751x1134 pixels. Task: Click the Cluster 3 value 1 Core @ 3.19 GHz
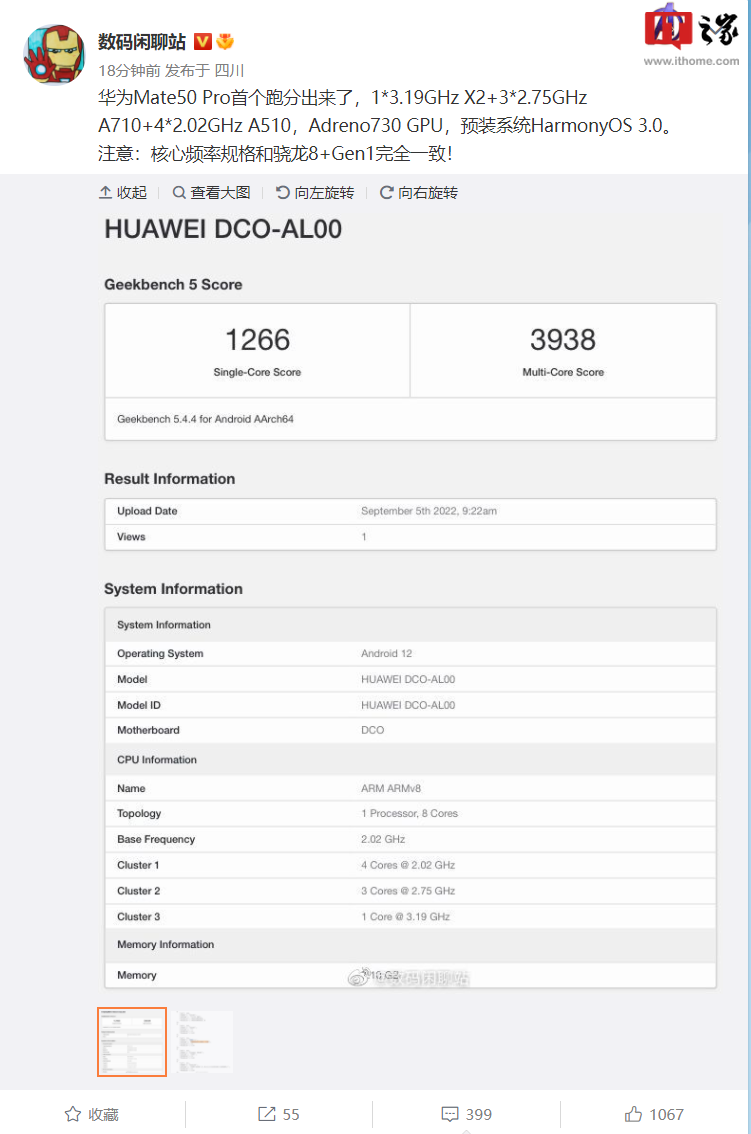click(x=405, y=916)
